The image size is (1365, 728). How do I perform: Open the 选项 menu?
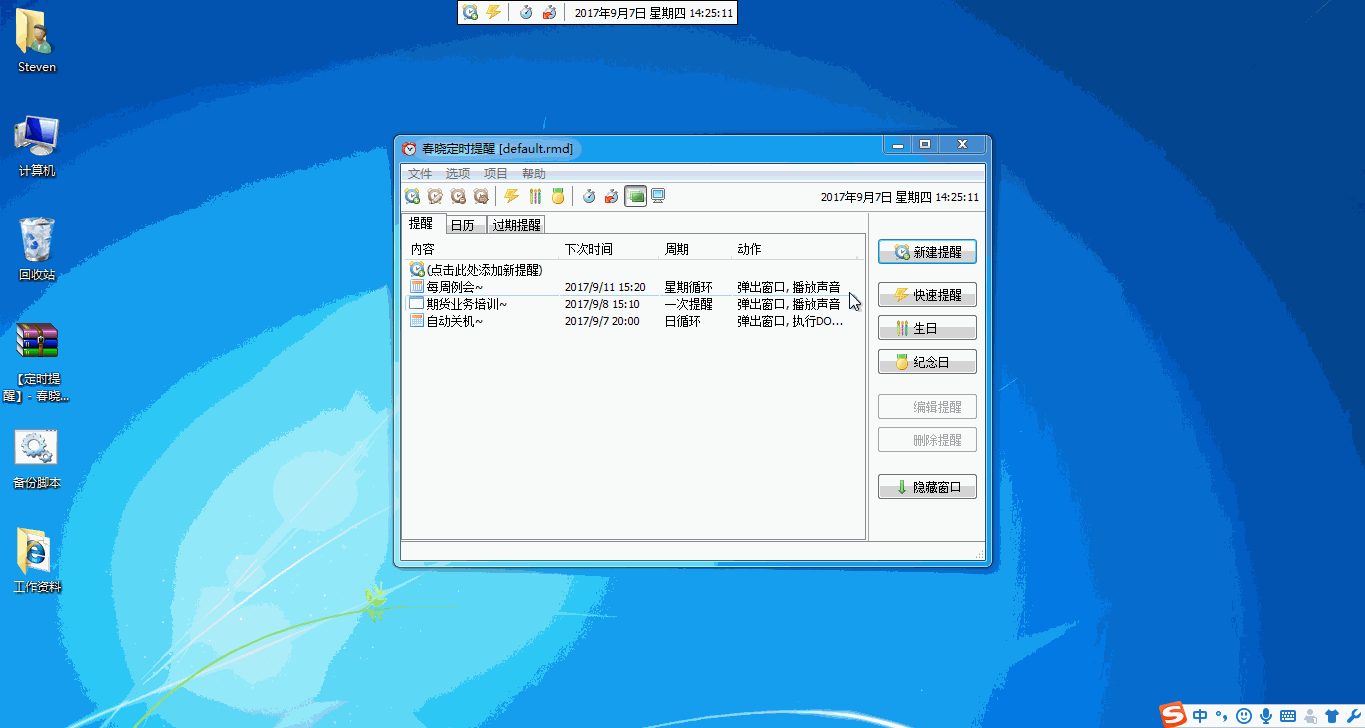[458, 174]
